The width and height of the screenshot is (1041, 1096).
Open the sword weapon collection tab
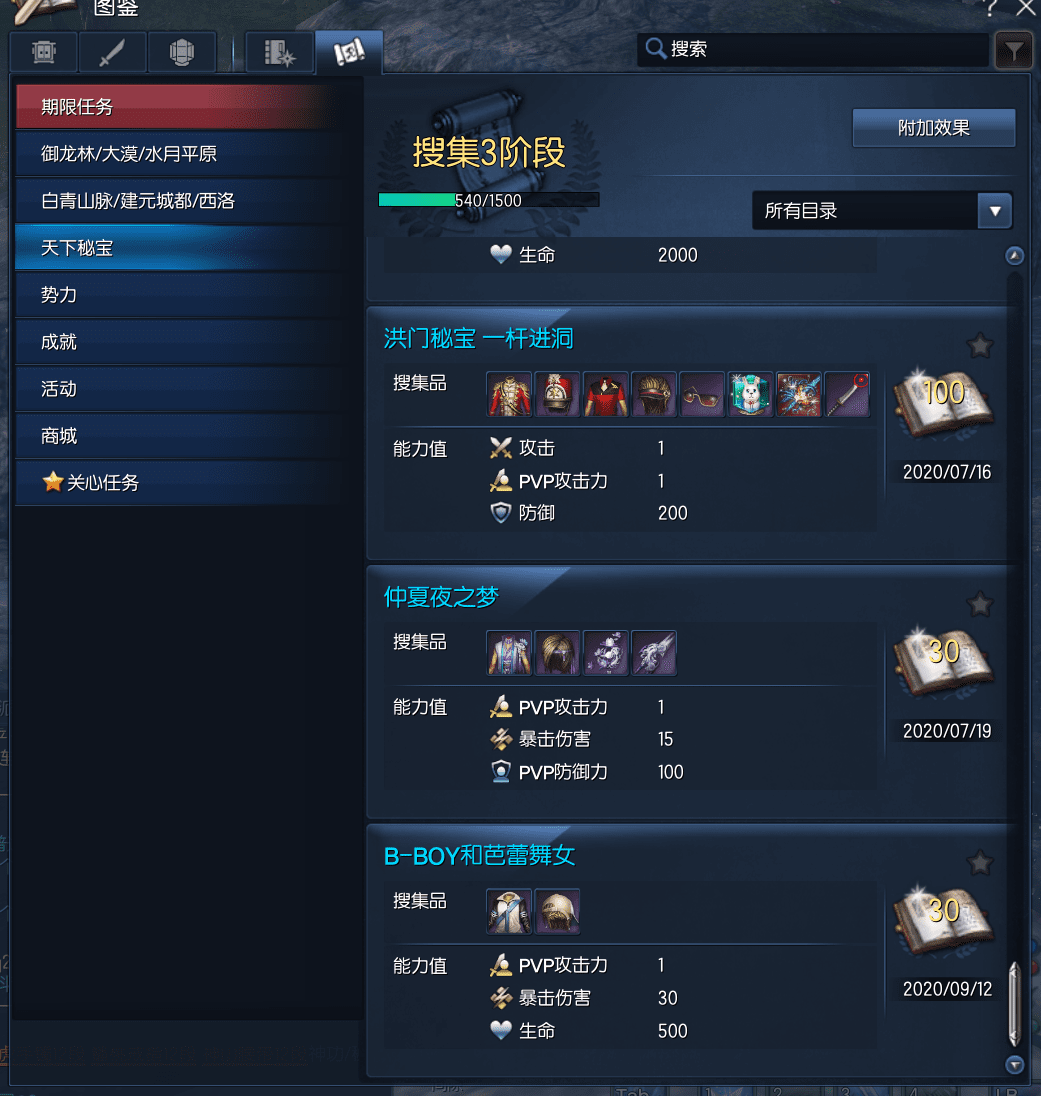tap(113, 52)
